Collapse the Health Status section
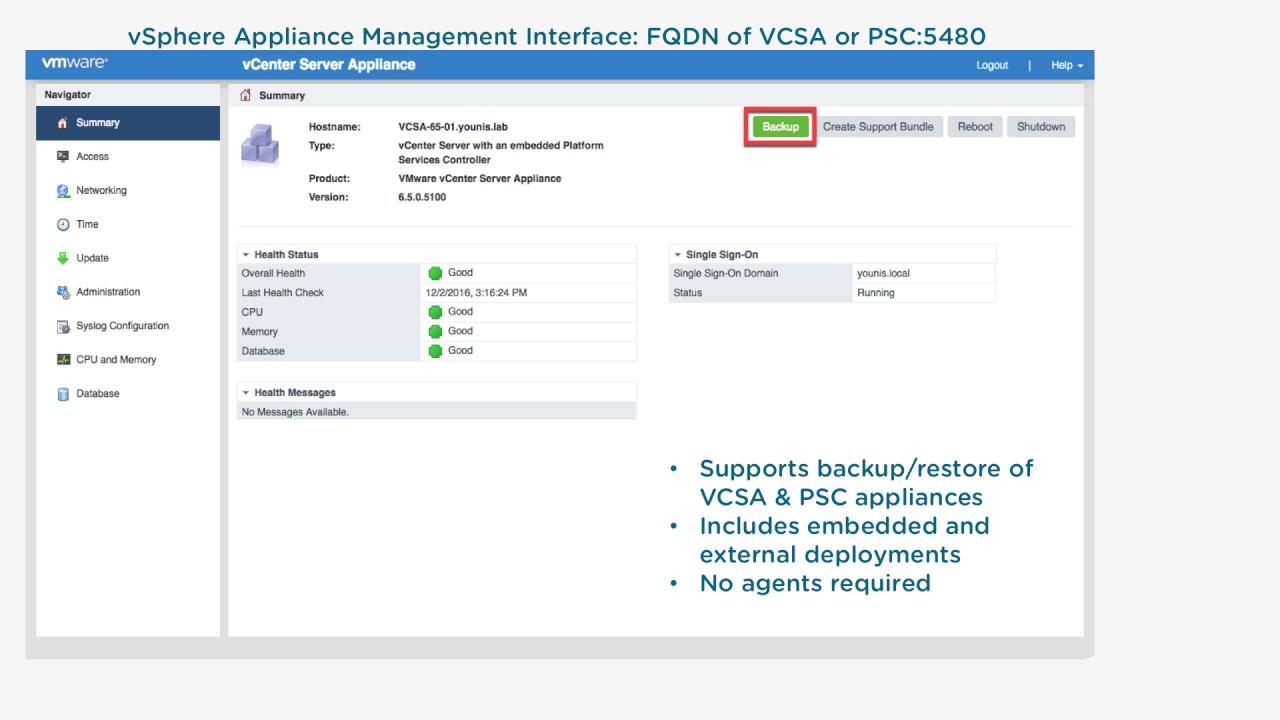This screenshot has height=720, width=1280. 246,255
